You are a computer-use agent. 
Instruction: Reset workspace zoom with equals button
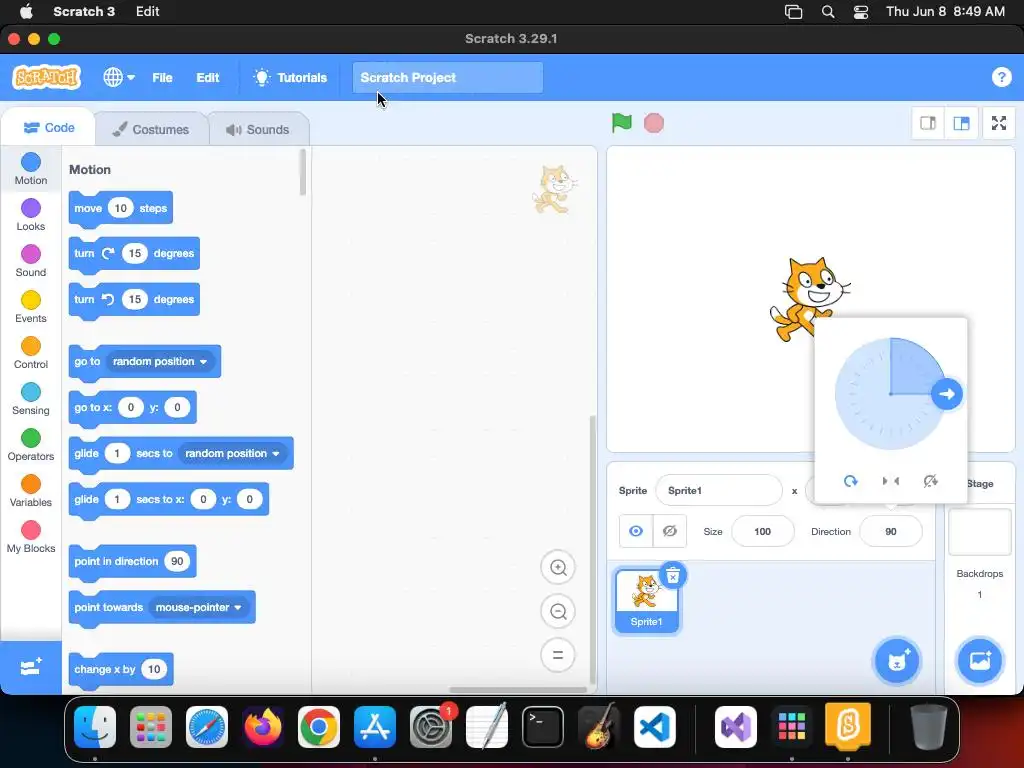(558, 655)
